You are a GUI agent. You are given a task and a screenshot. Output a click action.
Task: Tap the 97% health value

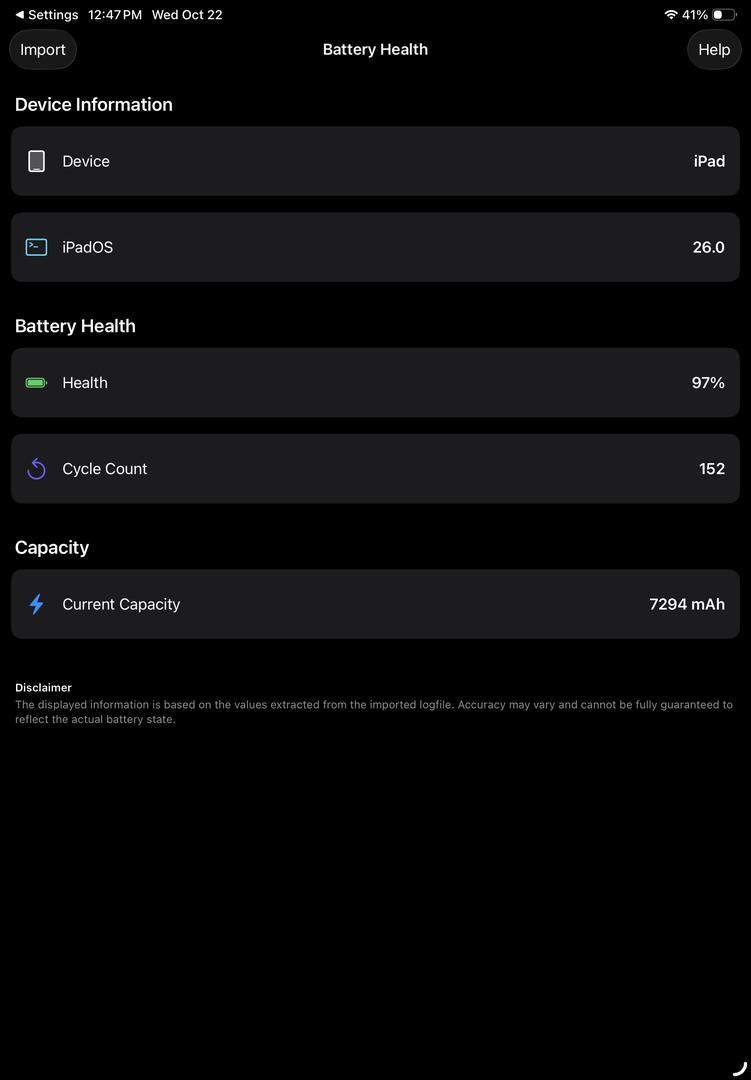[x=708, y=383]
